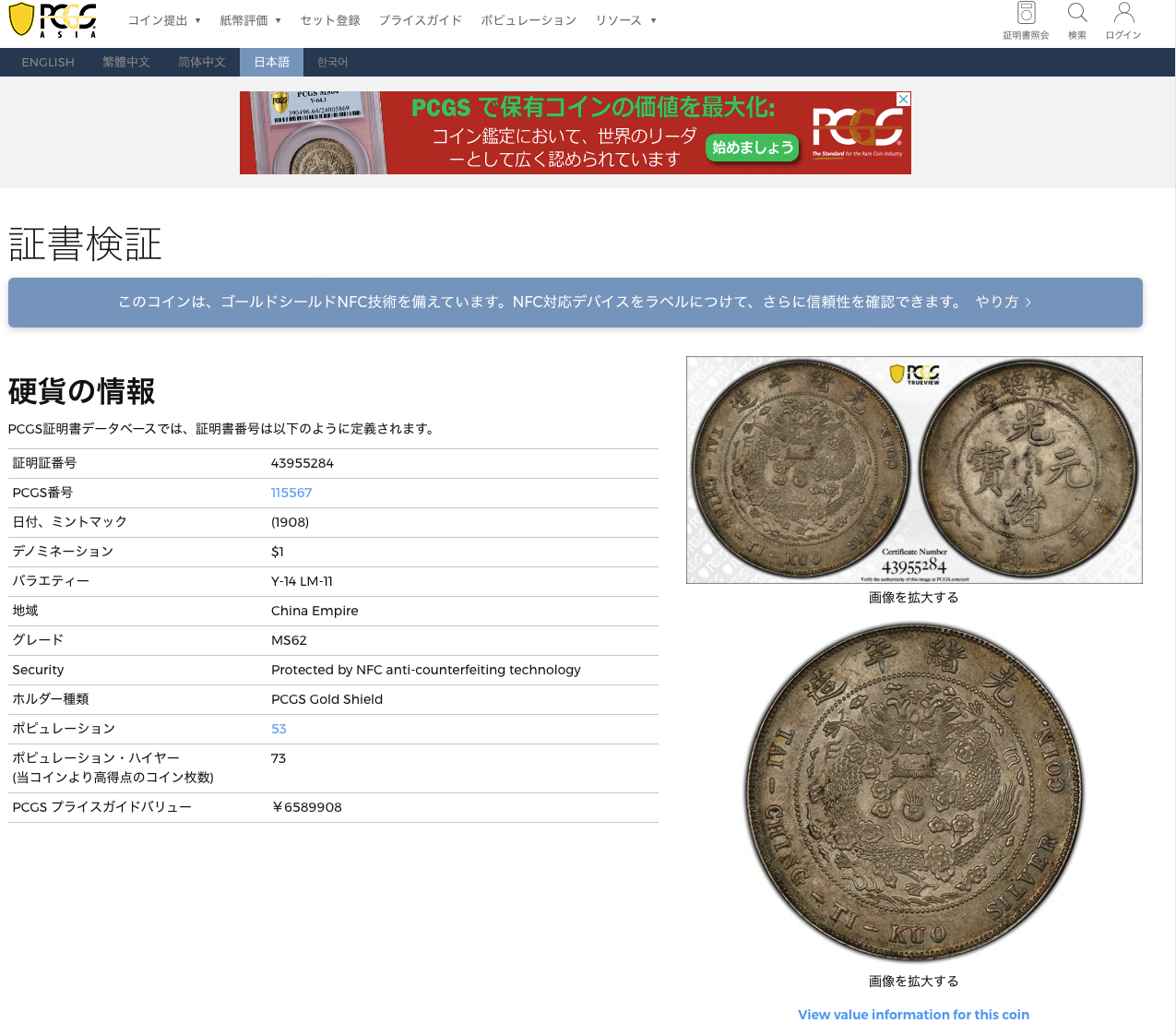Expand the コイン提出 dropdown menu

164,20
